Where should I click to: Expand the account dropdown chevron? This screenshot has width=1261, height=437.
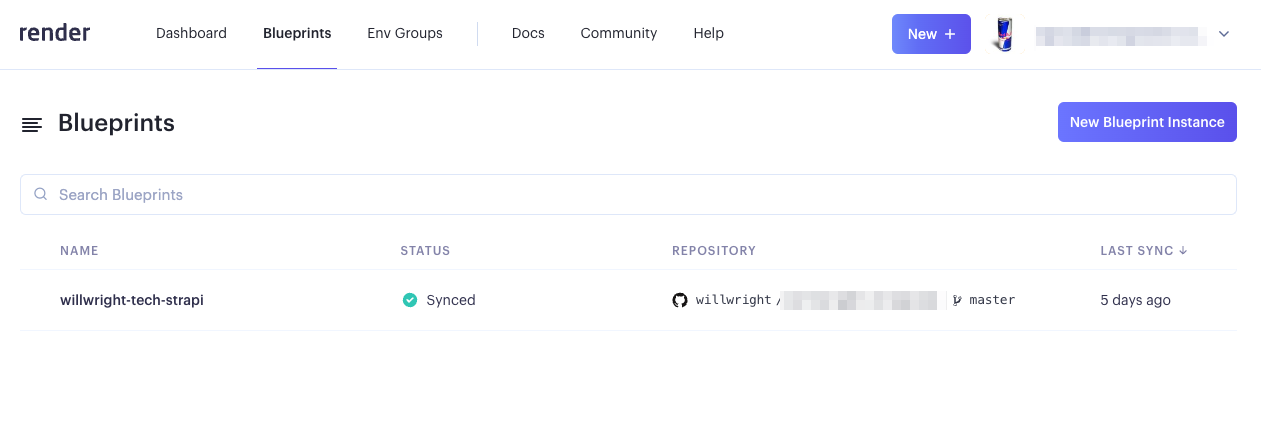click(1224, 34)
